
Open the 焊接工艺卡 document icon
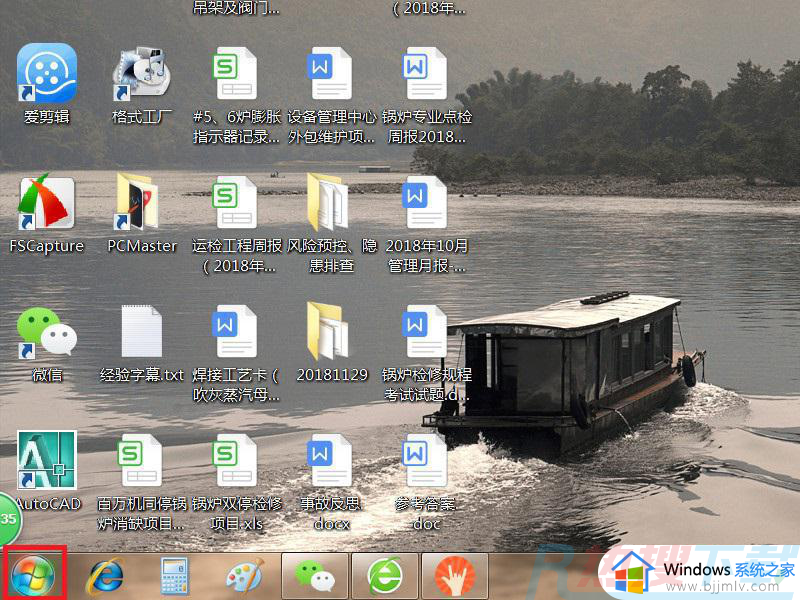[236, 331]
